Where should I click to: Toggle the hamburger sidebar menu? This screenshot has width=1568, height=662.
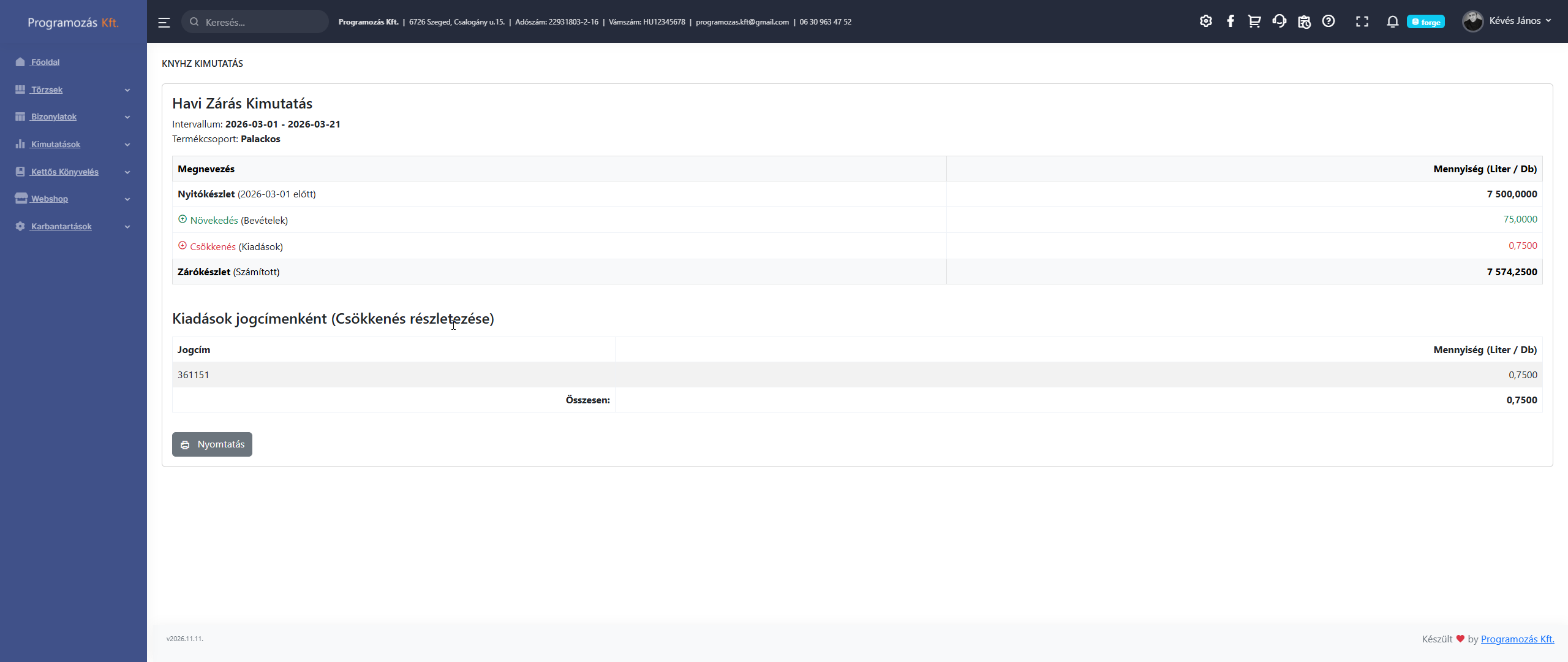pos(164,22)
